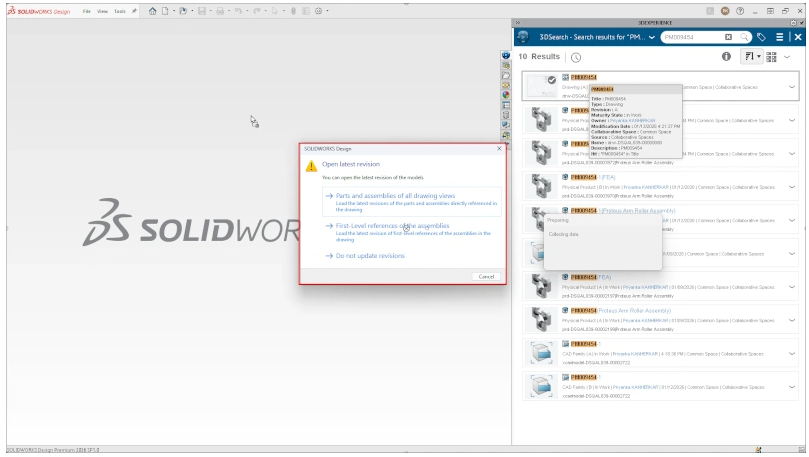Click owner link in last CAD Family B row
Image resolution: width=809 pixels, height=457 pixels.
coord(635,387)
